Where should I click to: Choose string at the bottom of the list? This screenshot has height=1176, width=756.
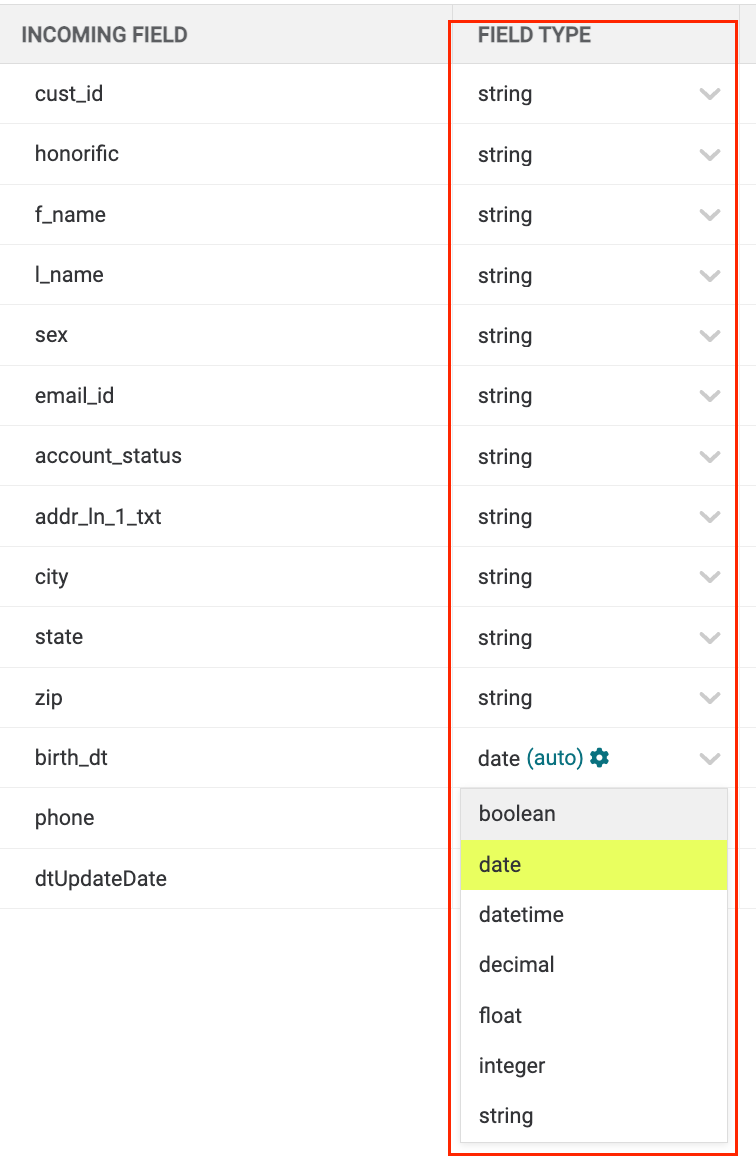click(594, 1116)
